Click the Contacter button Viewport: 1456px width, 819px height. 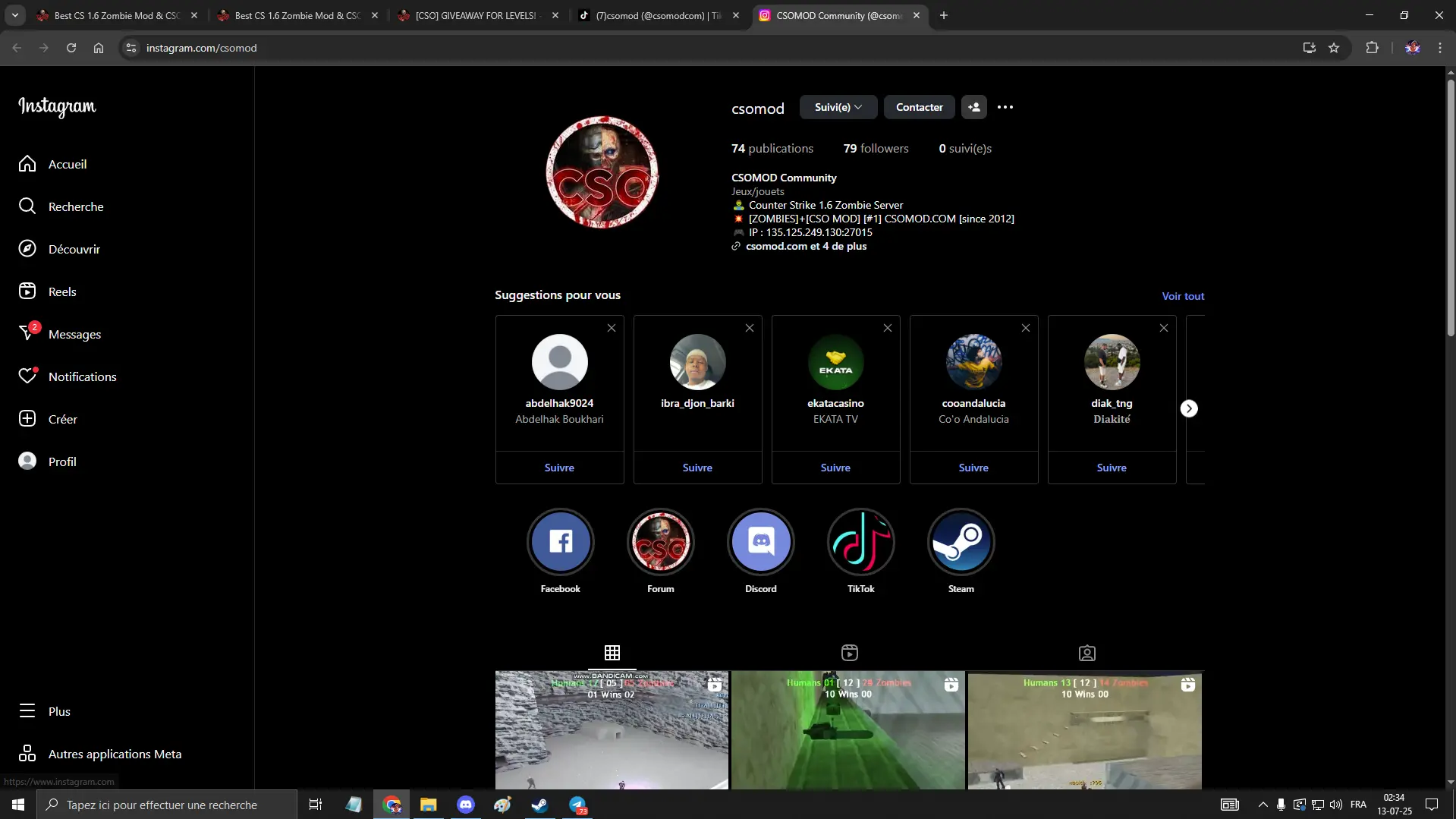tap(919, 107)
